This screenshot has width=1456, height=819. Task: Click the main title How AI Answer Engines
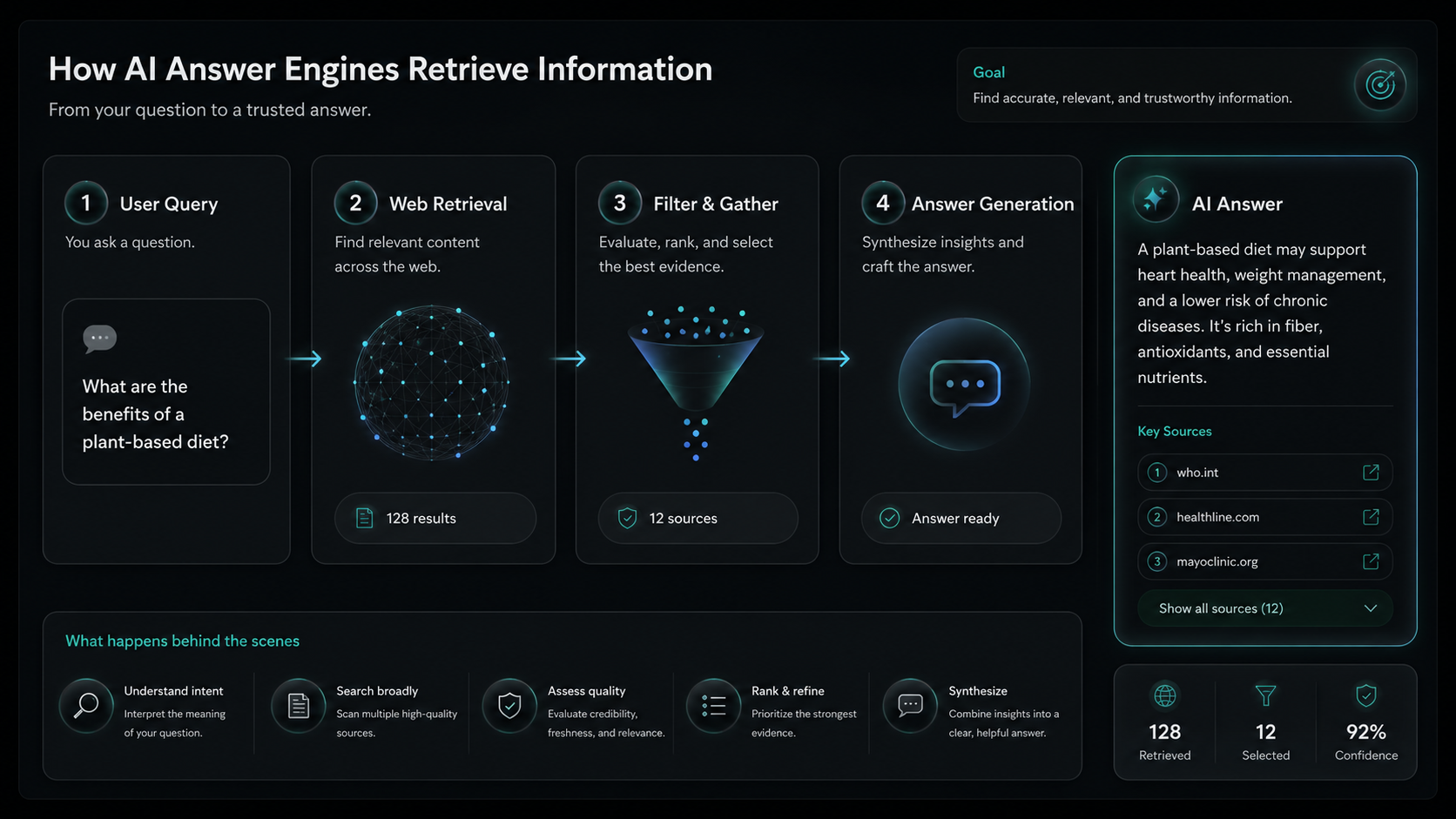[381, 69]
